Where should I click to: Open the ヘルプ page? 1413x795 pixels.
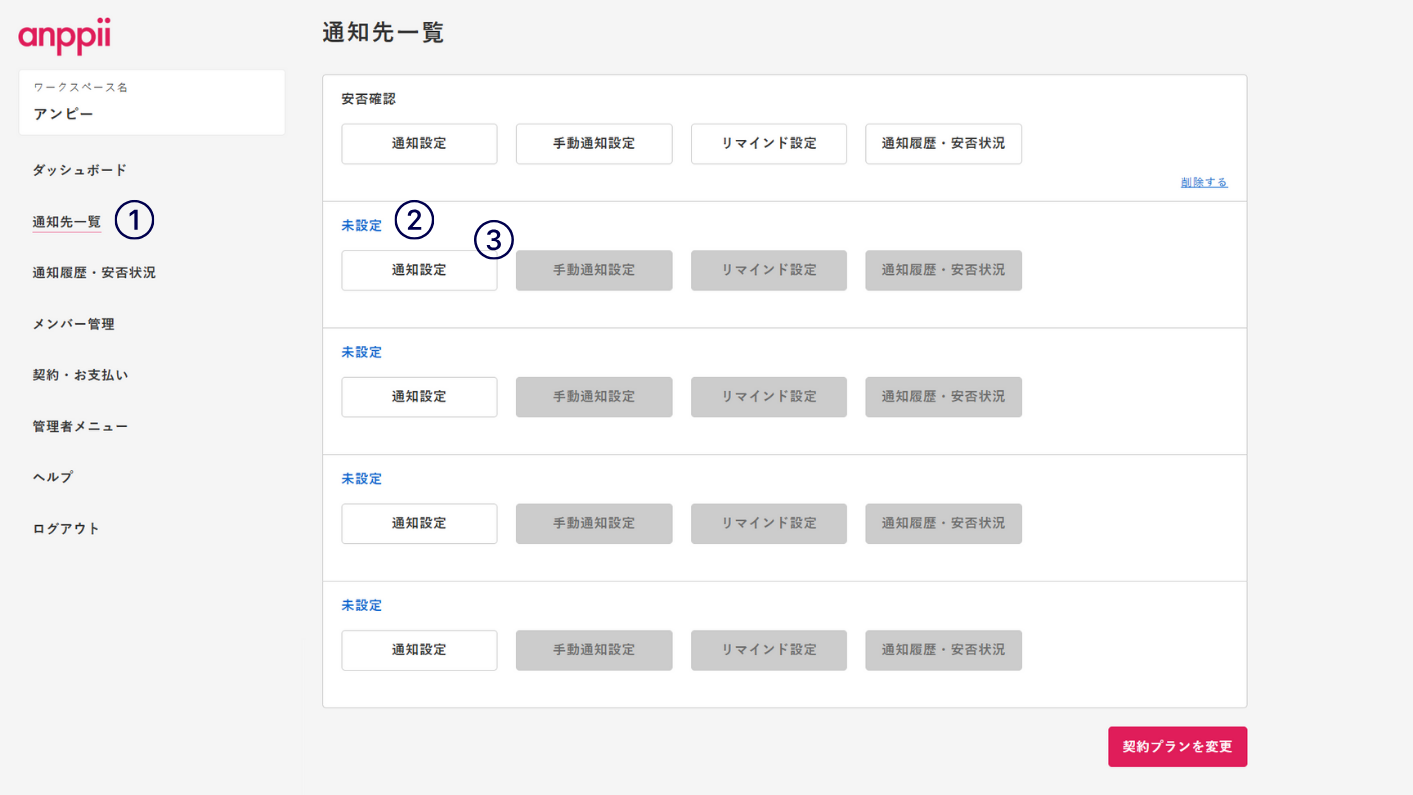tap(53, 477)
